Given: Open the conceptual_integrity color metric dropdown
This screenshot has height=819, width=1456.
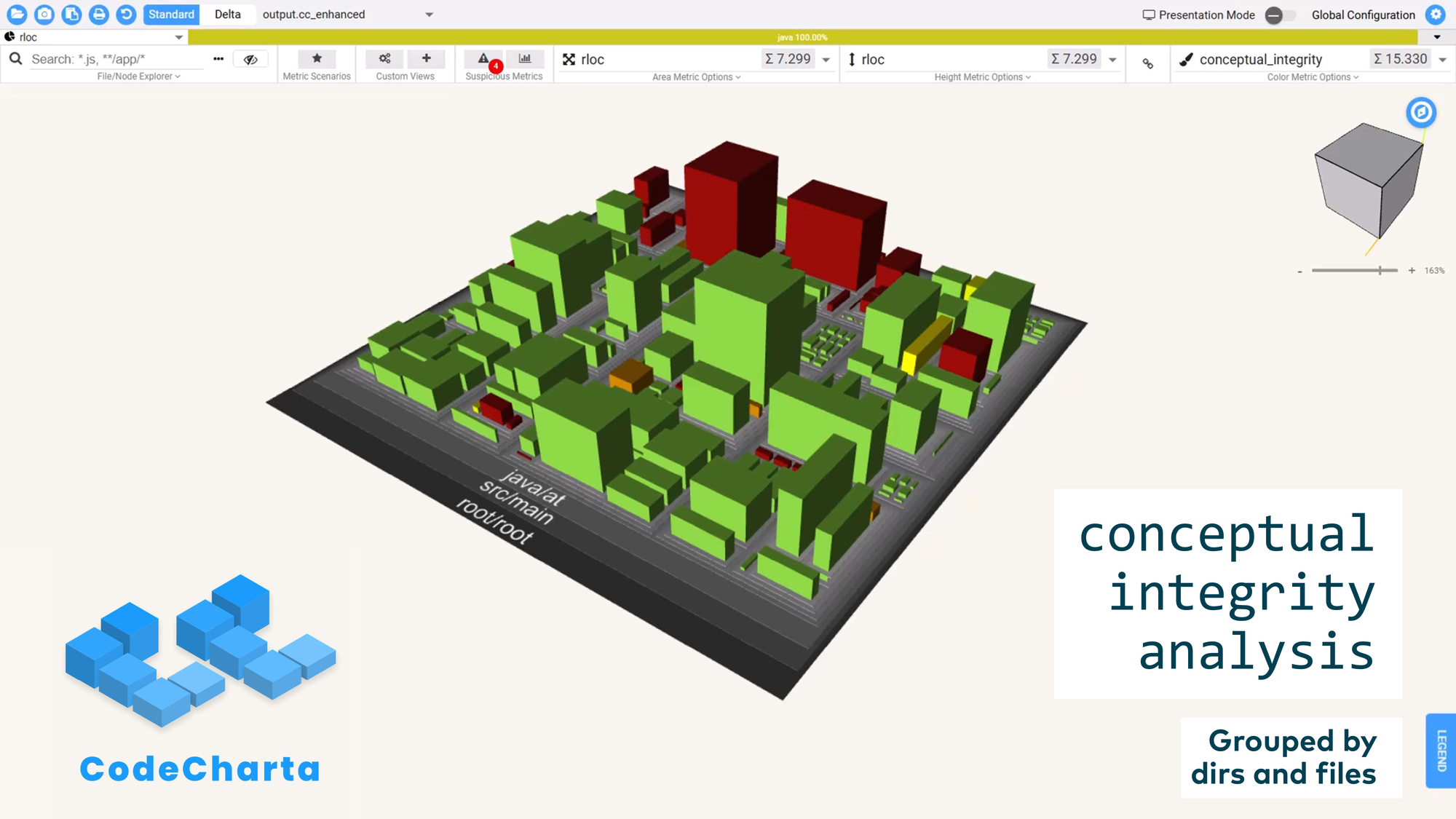Looking at the screenshot, I should tap(1442, 60).
